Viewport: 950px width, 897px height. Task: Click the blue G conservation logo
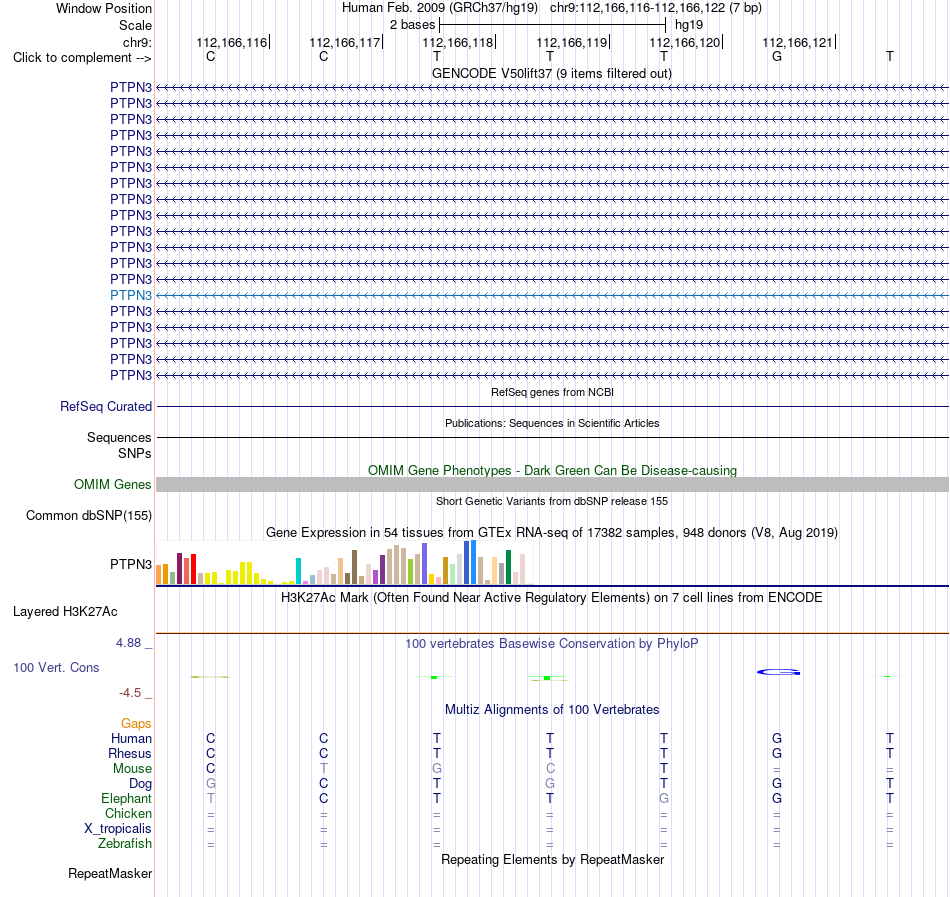click(x=779, y=672)
